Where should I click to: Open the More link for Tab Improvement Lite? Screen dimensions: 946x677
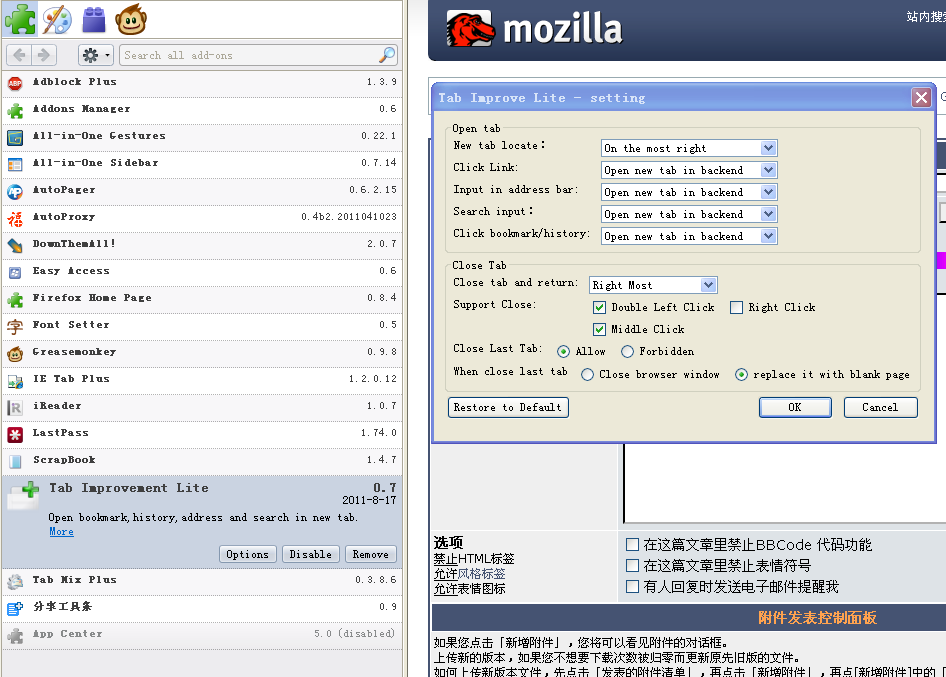[x=62, y=532]
